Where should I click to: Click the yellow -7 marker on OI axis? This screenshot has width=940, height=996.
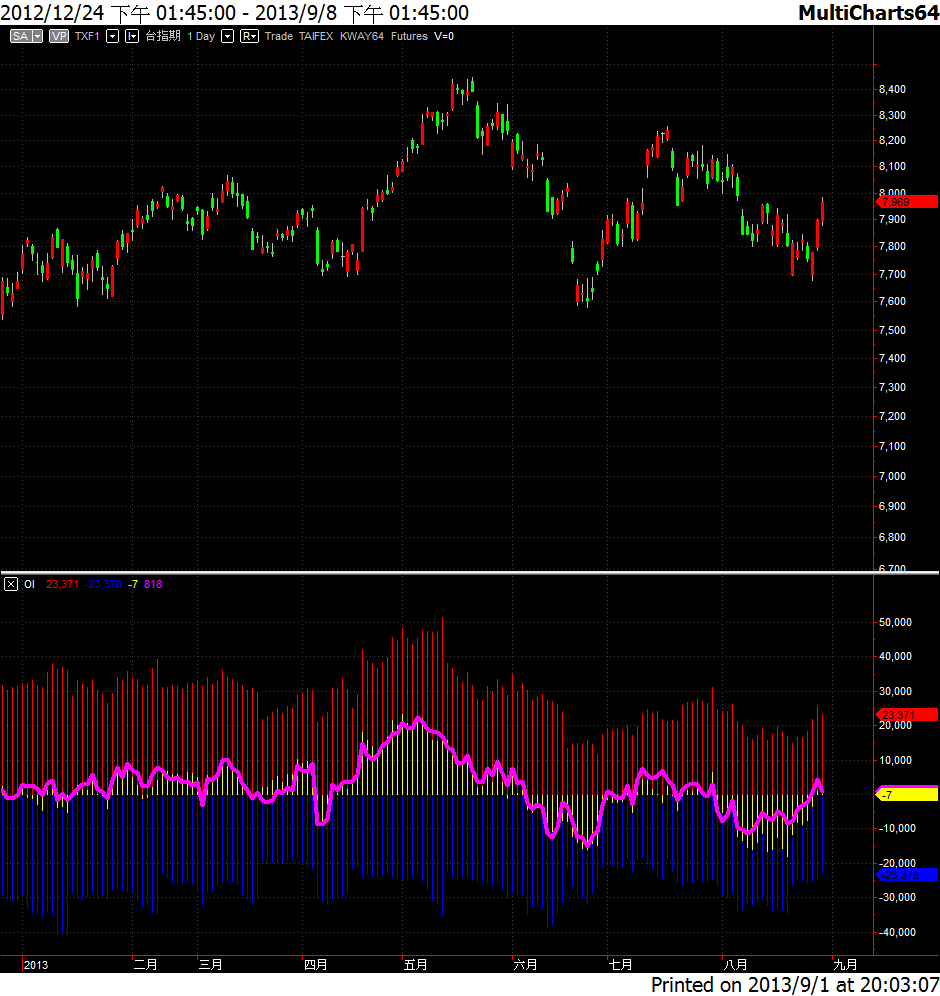(907, 794)
